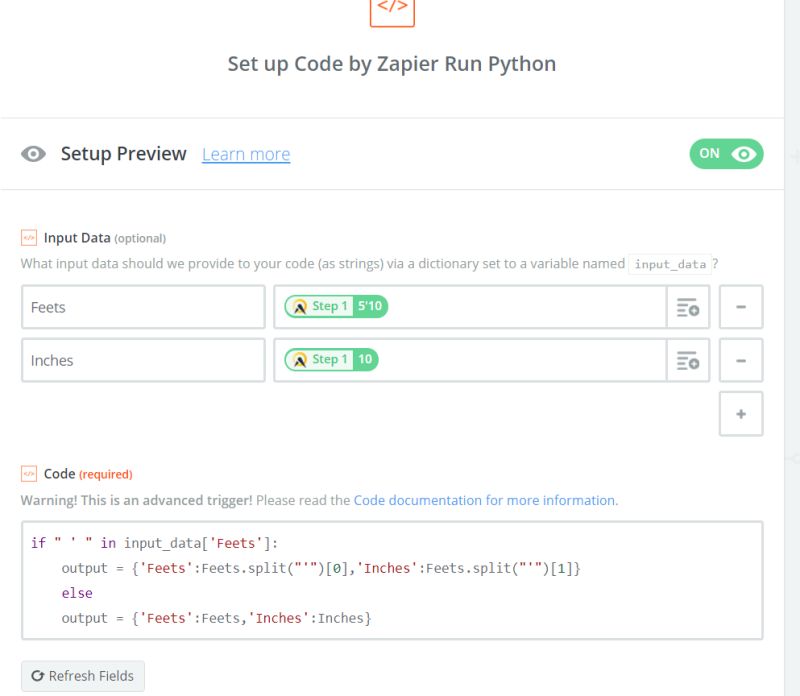Click the Step 1 avatar icon in Feets row

tap(297, 307)
